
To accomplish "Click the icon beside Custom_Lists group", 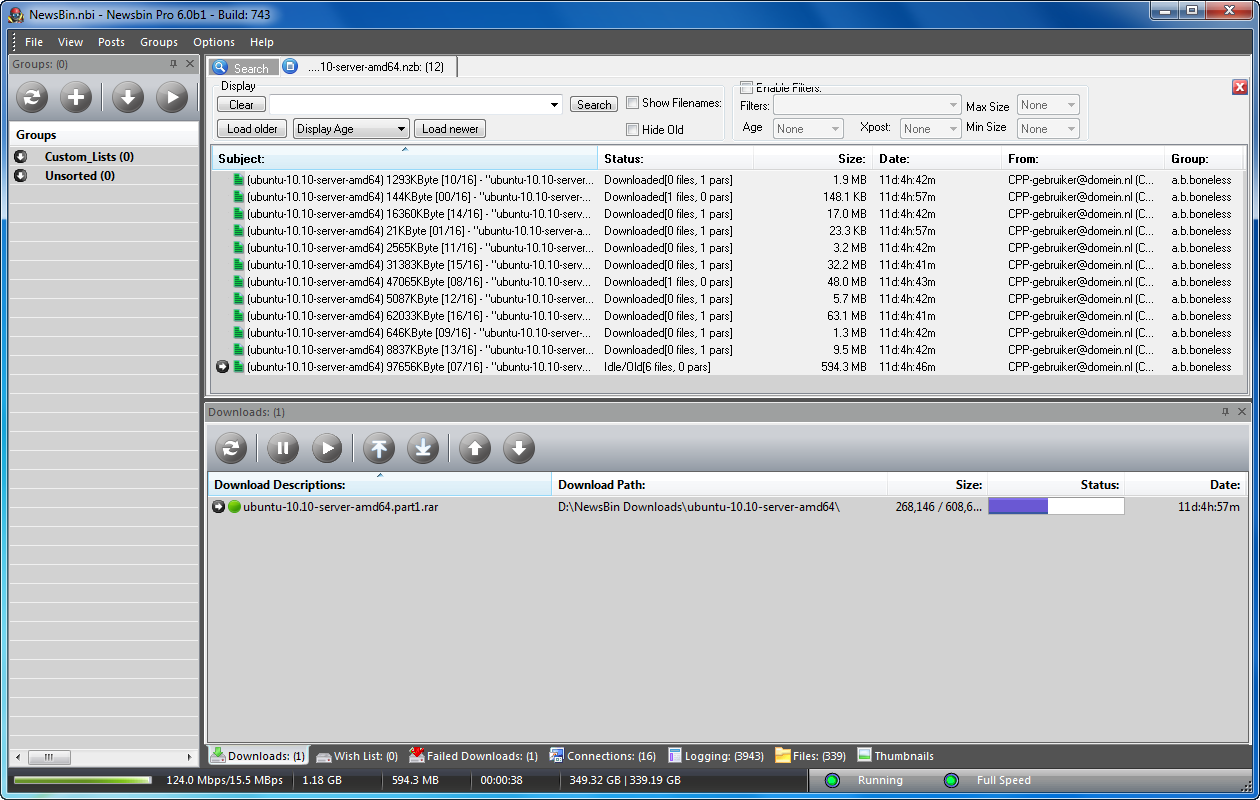I will [x=21, y=157].
